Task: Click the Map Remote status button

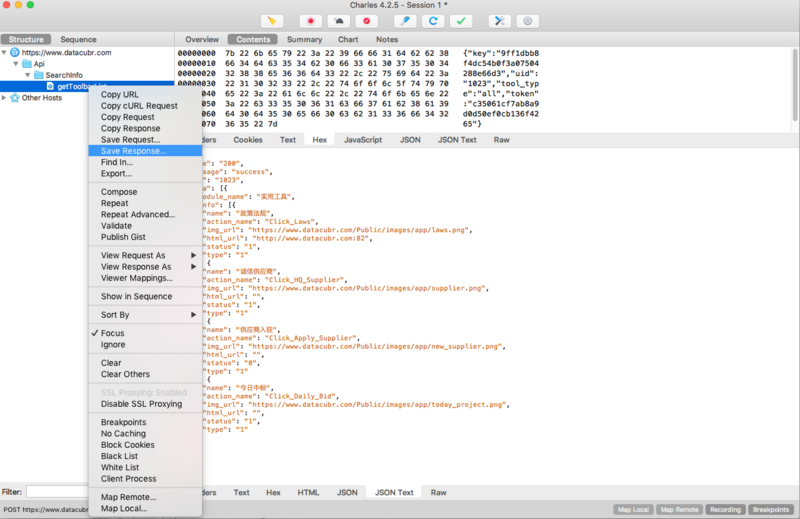Action: pos(679,509)
